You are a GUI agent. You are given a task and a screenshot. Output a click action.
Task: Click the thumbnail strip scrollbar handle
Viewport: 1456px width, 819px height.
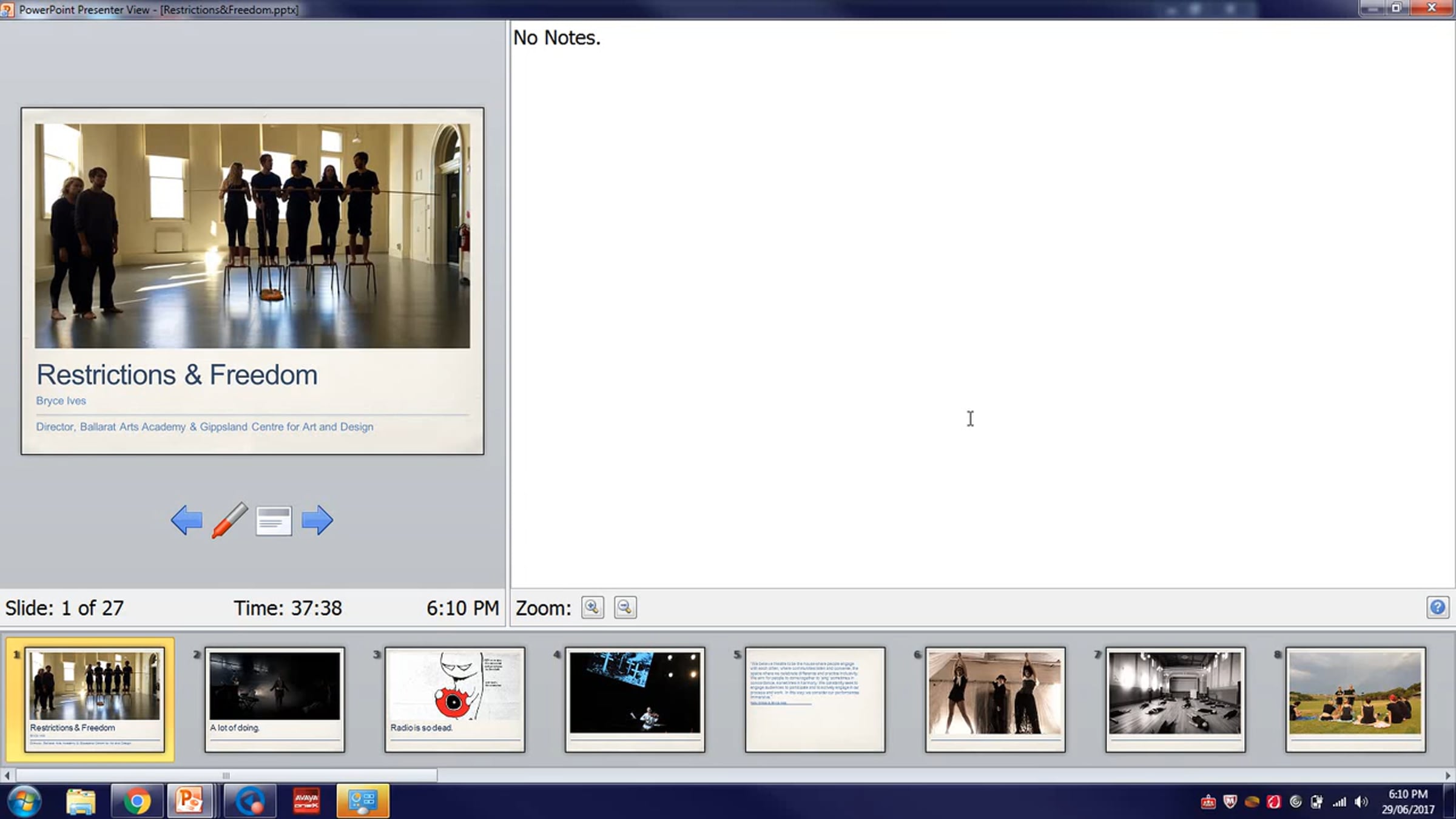point(226,775)
